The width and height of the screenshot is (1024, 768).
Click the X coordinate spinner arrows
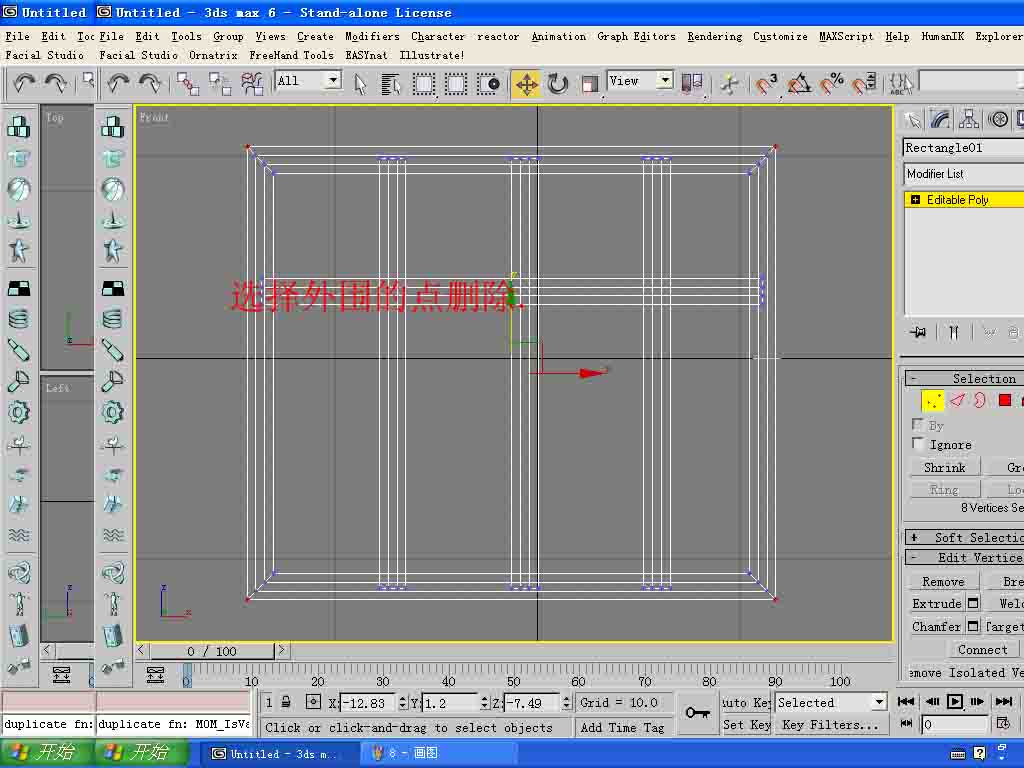coord(402,703)
